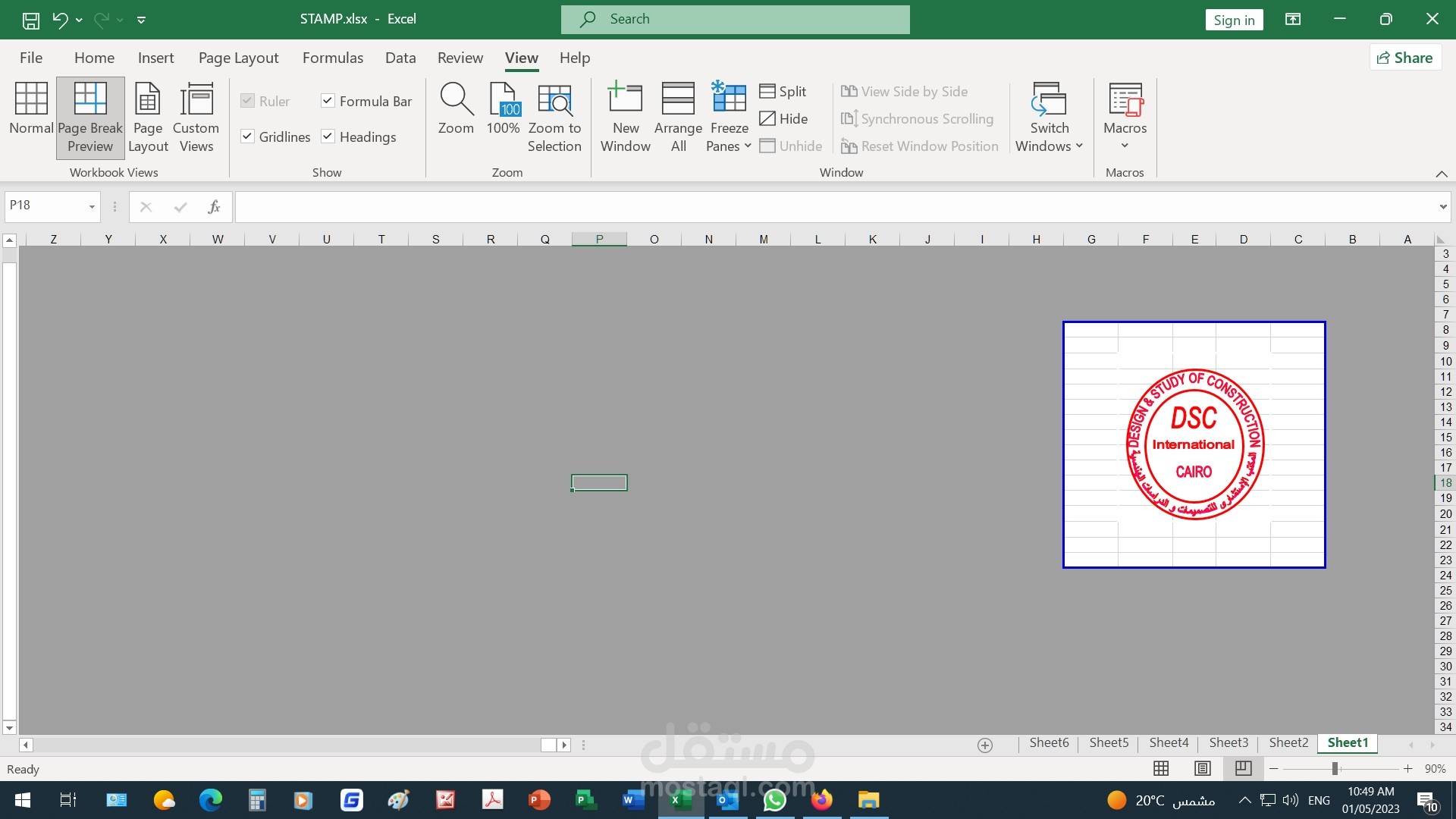The height and width of the screenshot is (819, 1456).
Task: Switch to the Formulas tab
Action: [333, 58]
